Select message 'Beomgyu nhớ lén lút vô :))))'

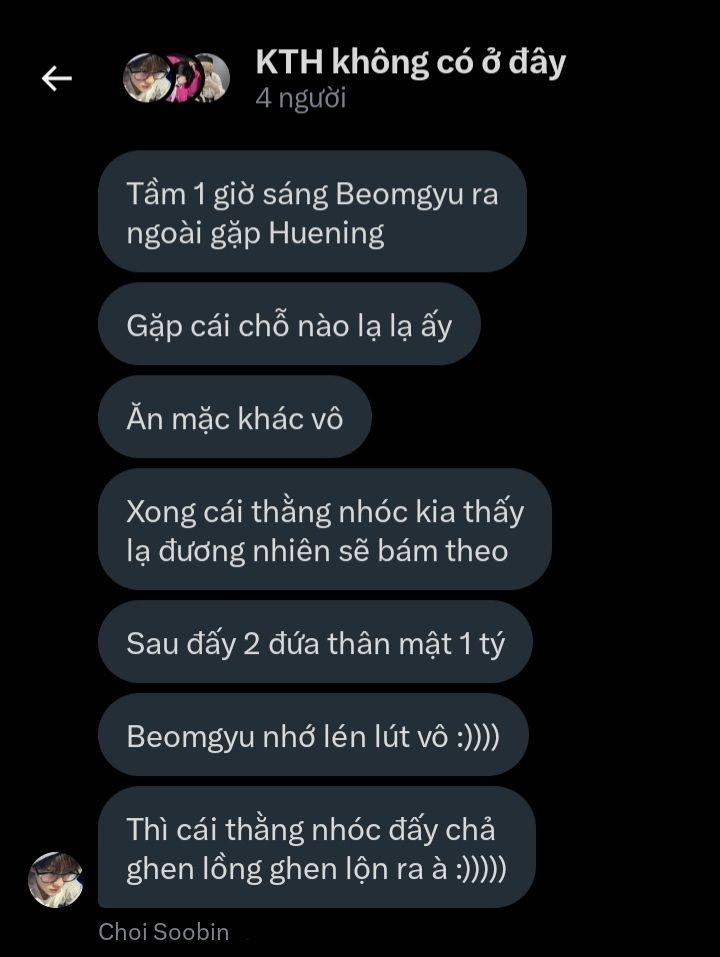pos(313,735)
